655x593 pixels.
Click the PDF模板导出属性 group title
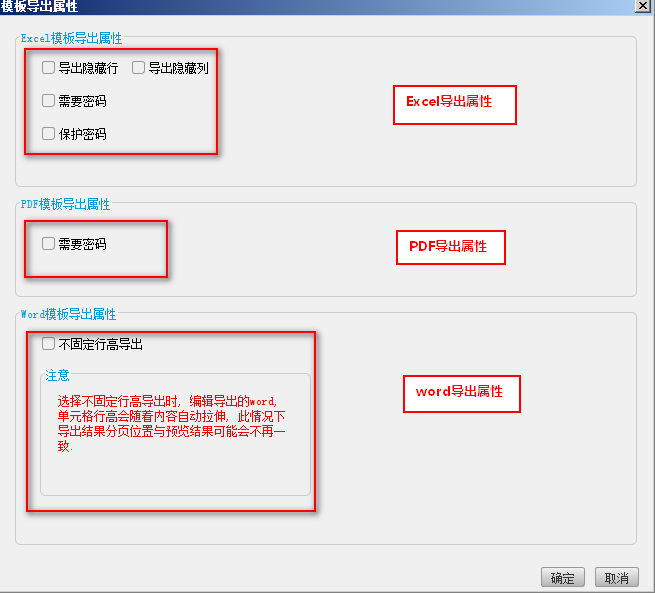[65, 204]
